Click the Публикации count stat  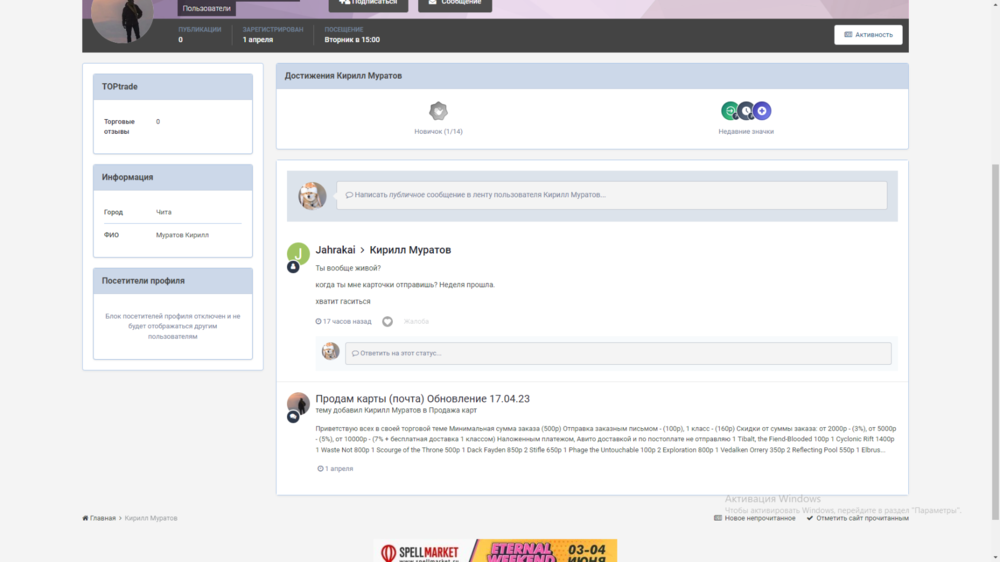coord(200,34)
